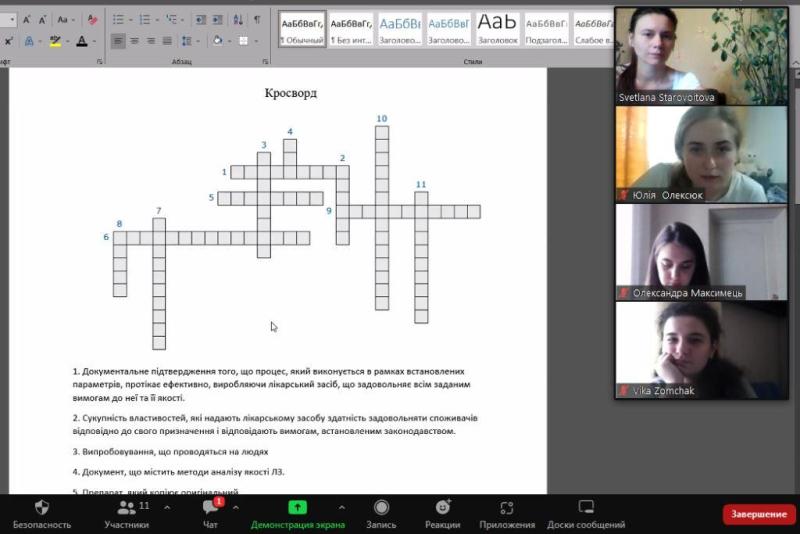Toggle superscript formatting
800x534 pixels.
(9, 41)
